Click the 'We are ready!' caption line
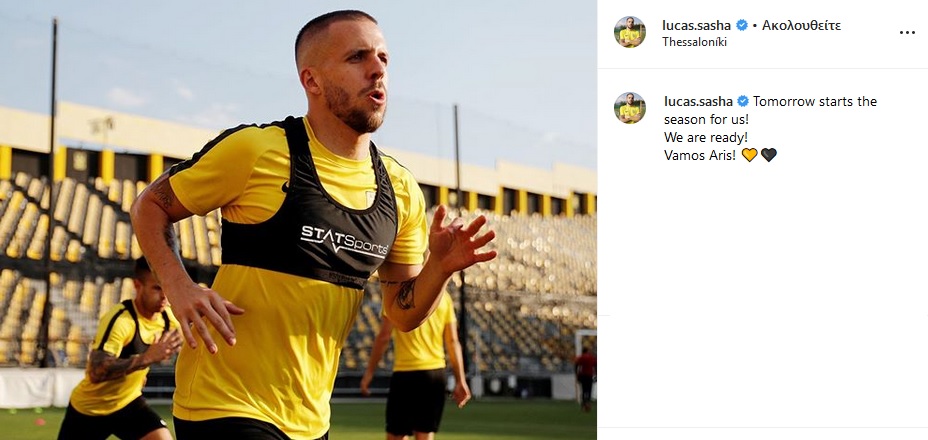The height and width of the screenshot is (440, 928). [705, 137]
